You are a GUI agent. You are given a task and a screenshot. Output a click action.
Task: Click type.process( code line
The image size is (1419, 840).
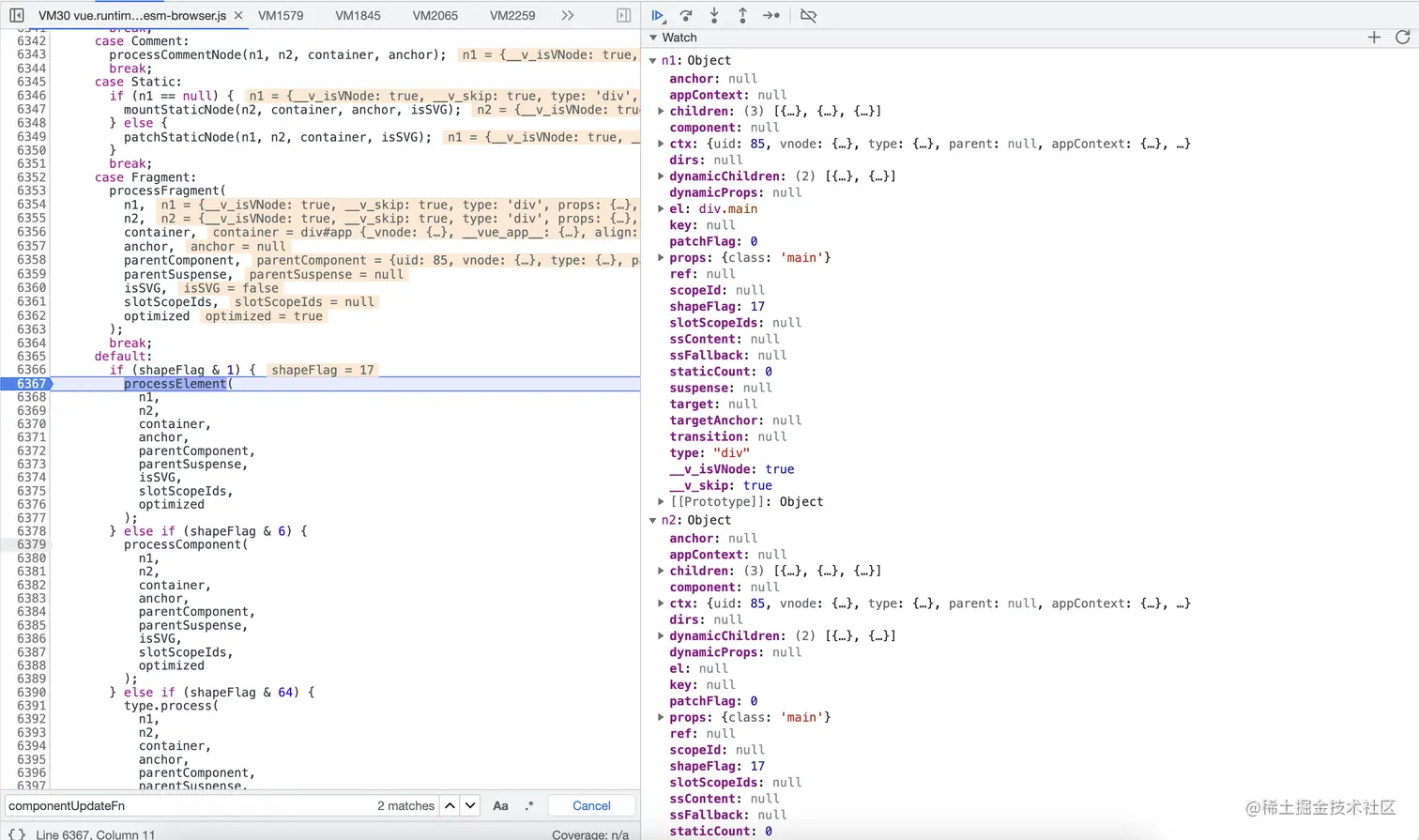point(171,706)
